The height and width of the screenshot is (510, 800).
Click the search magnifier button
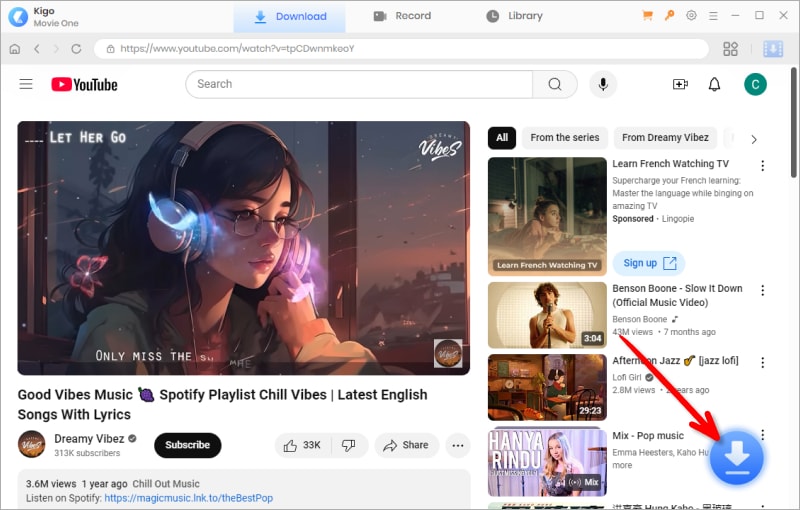pyautogui.click(x=555, y=84)
